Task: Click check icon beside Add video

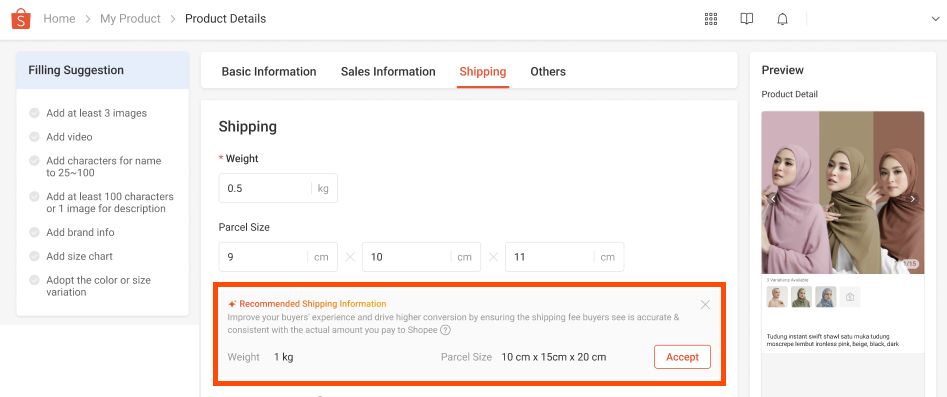Action: pyautogui.click(x=34, y=137)
